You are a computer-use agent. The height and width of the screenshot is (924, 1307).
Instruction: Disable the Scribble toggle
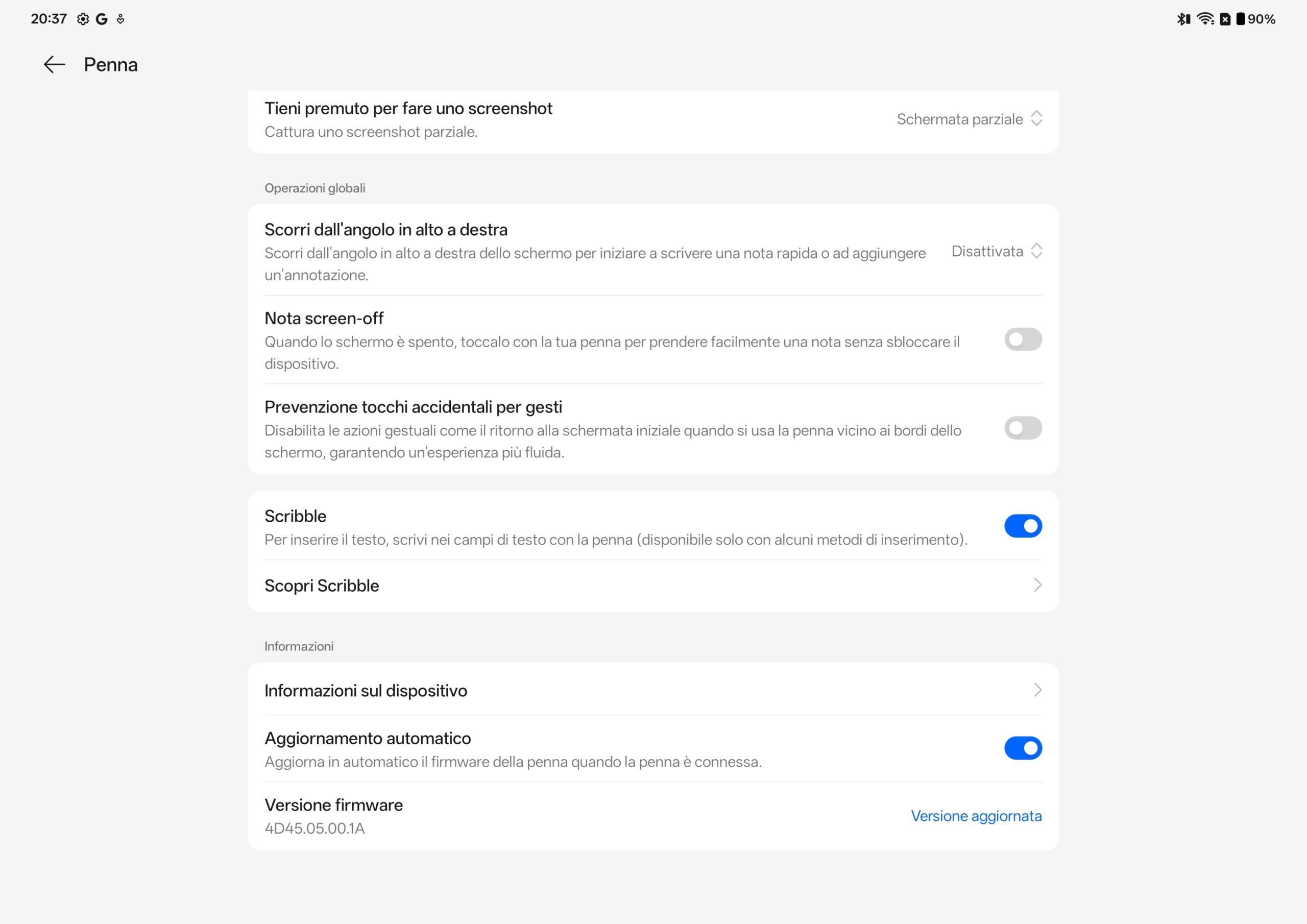(x=1023, y=526)
